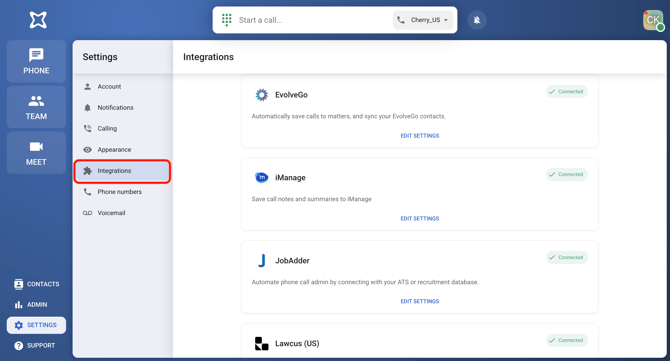
Task: Open Phone numbers settings
Action: [123, 192]
